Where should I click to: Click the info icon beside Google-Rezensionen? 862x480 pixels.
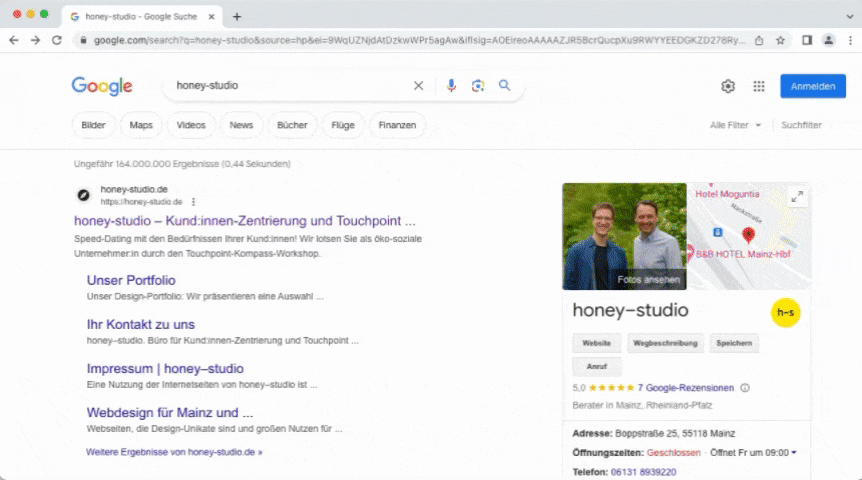(745, 388)
